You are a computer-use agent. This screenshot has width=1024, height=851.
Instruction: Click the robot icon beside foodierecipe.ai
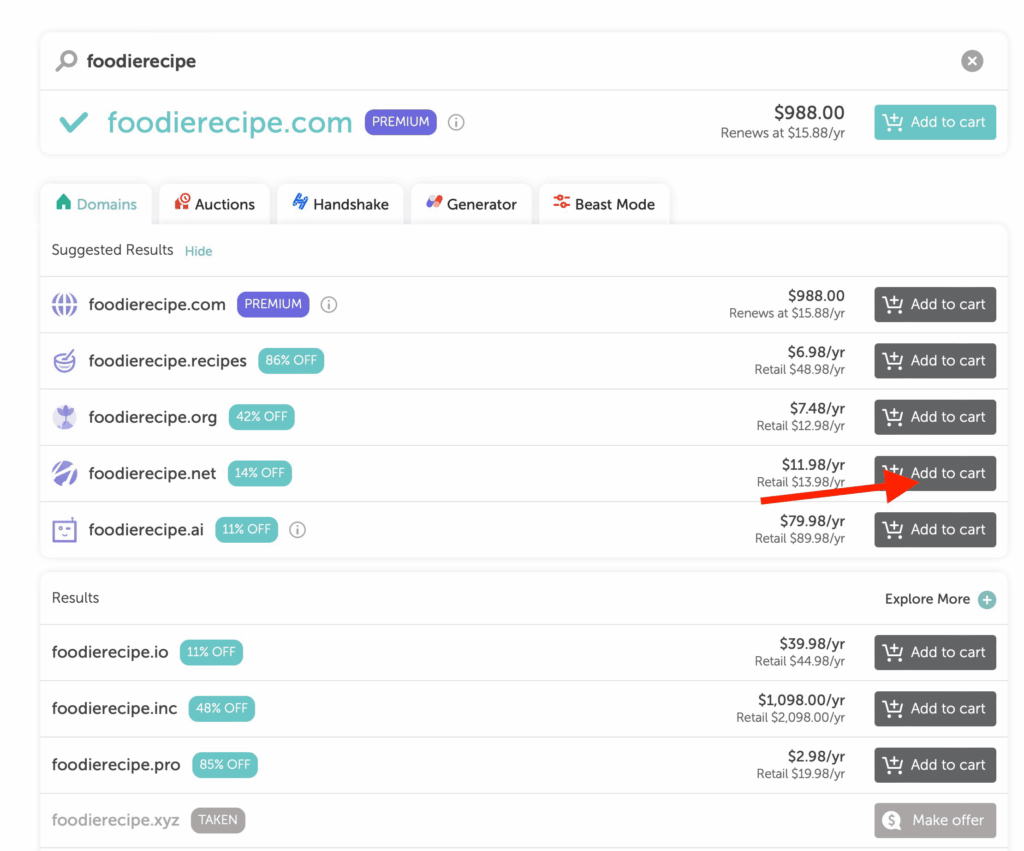[64, 530]
